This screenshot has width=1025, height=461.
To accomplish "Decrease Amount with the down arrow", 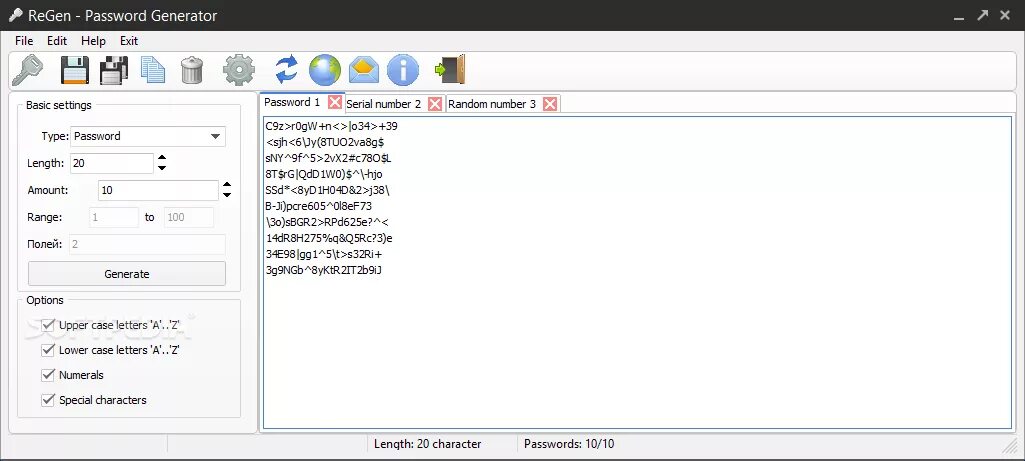I will (227, 195).
